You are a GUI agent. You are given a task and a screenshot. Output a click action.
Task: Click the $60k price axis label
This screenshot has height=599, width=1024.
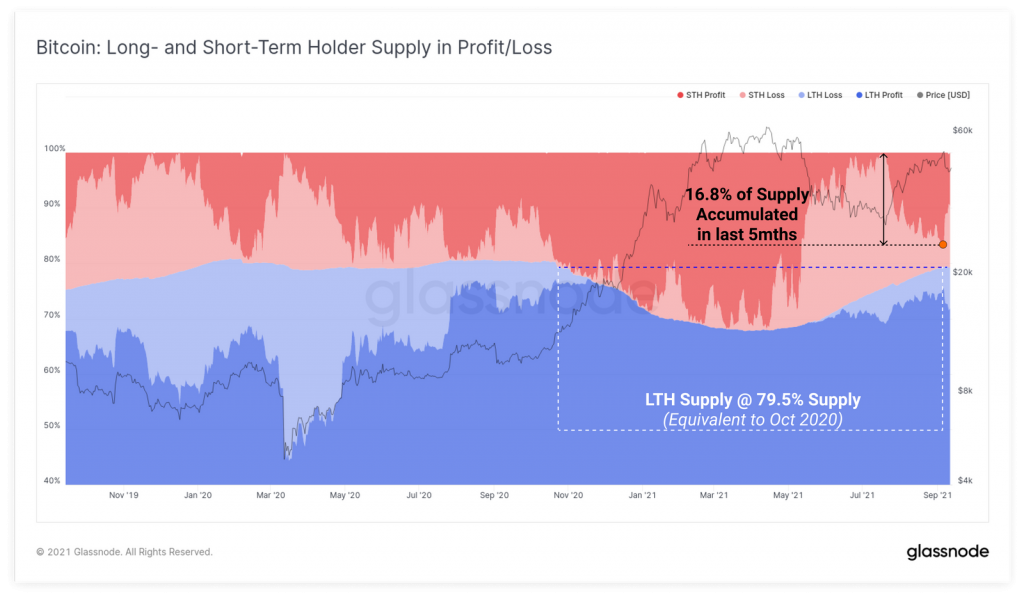963,131
